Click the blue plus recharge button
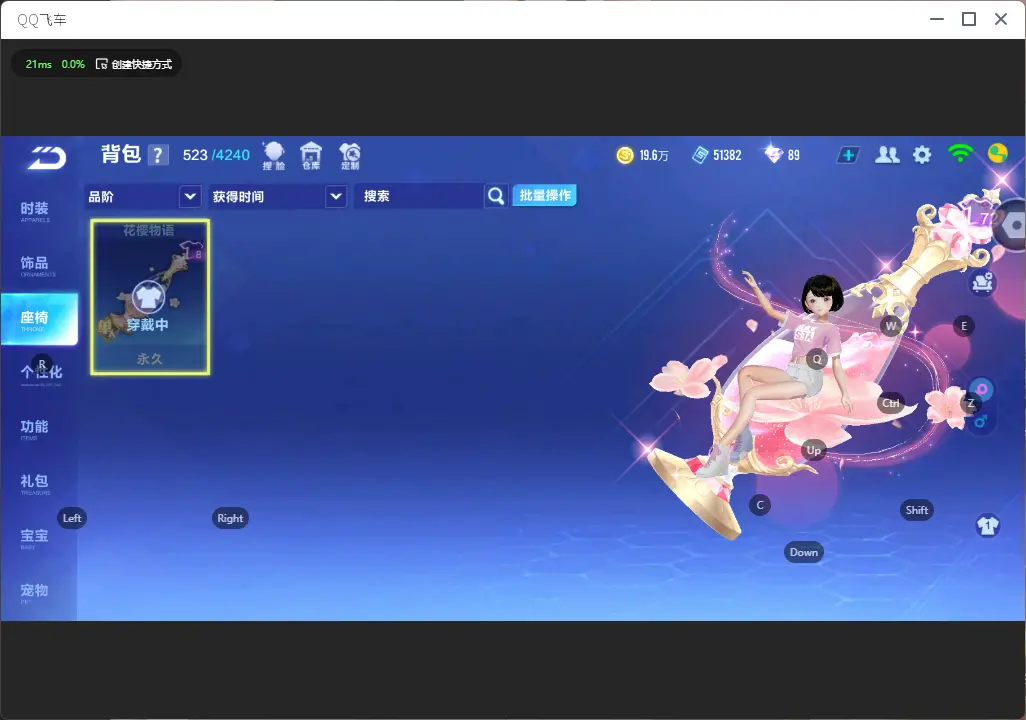Viewport: 1026px width, 720px height. pyautogui.click(x=848, y=155)
